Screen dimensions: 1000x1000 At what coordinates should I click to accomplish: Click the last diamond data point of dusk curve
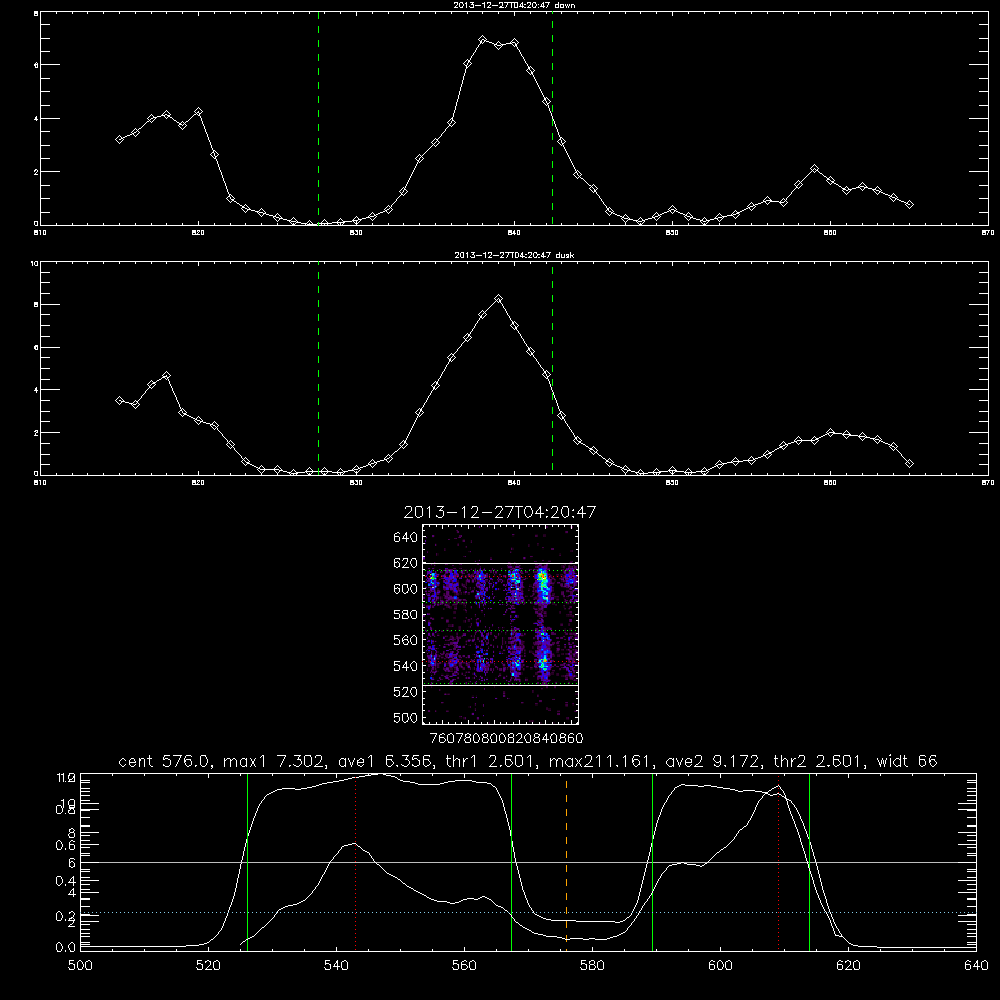point(909,464)
